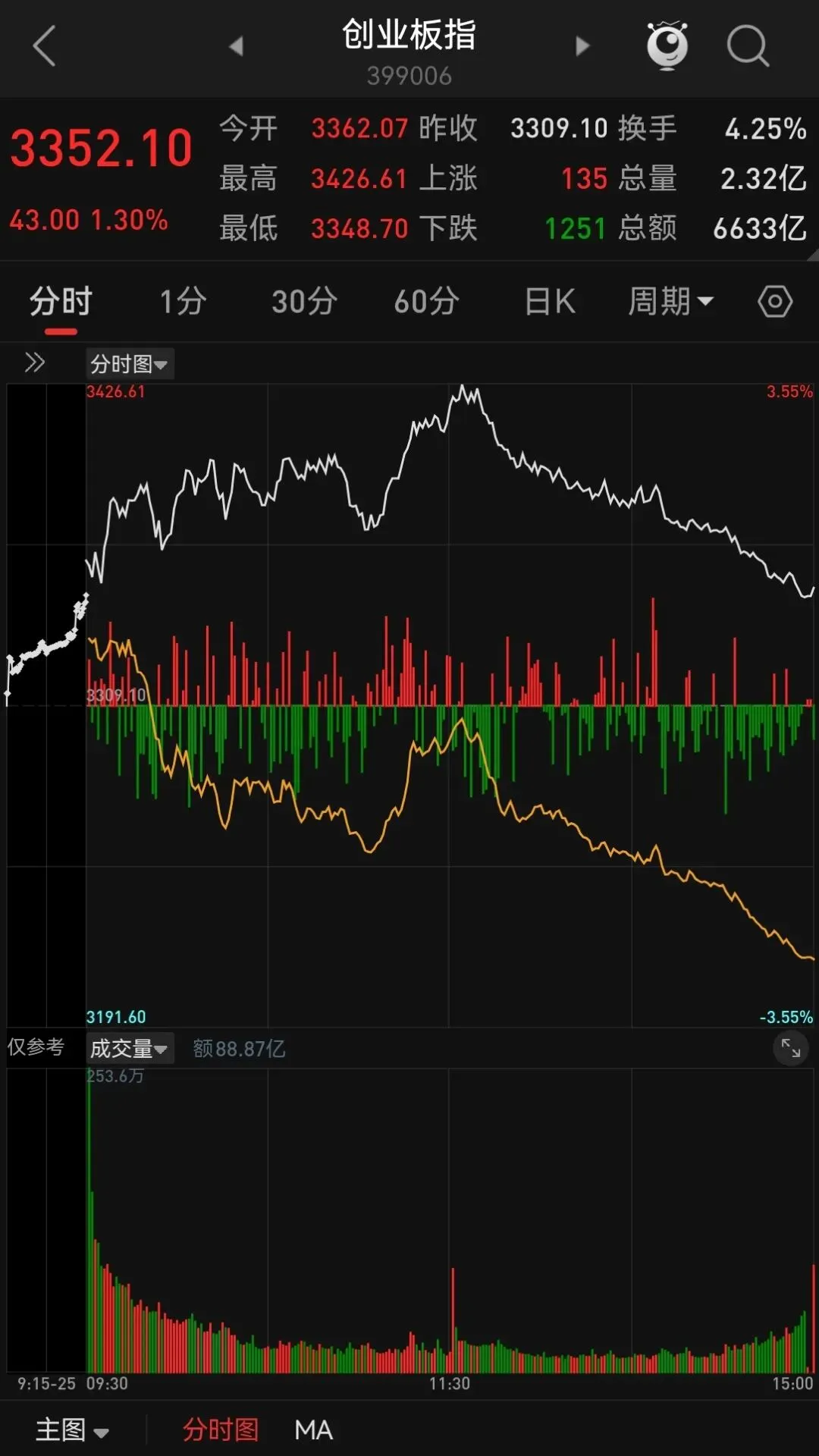Tap the 仅参考 label

[36, 1047]
